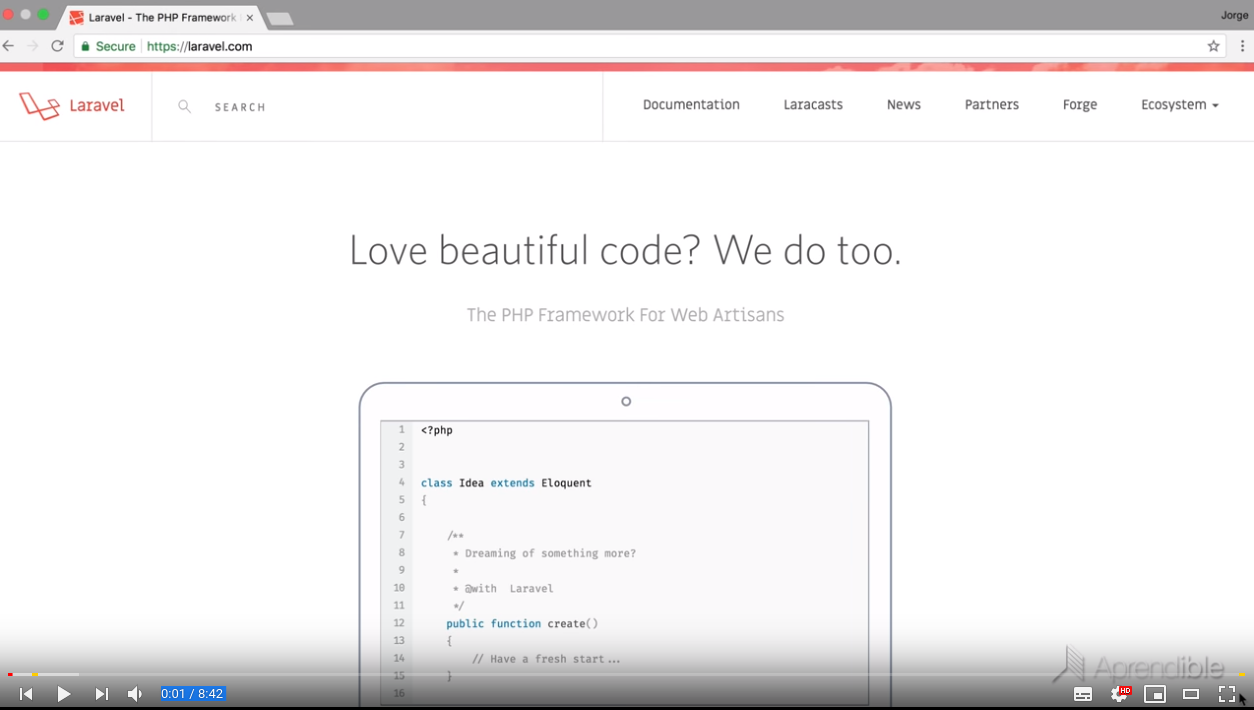
Task: Click the code line public function create()
Action: click(x=522, y=624)
